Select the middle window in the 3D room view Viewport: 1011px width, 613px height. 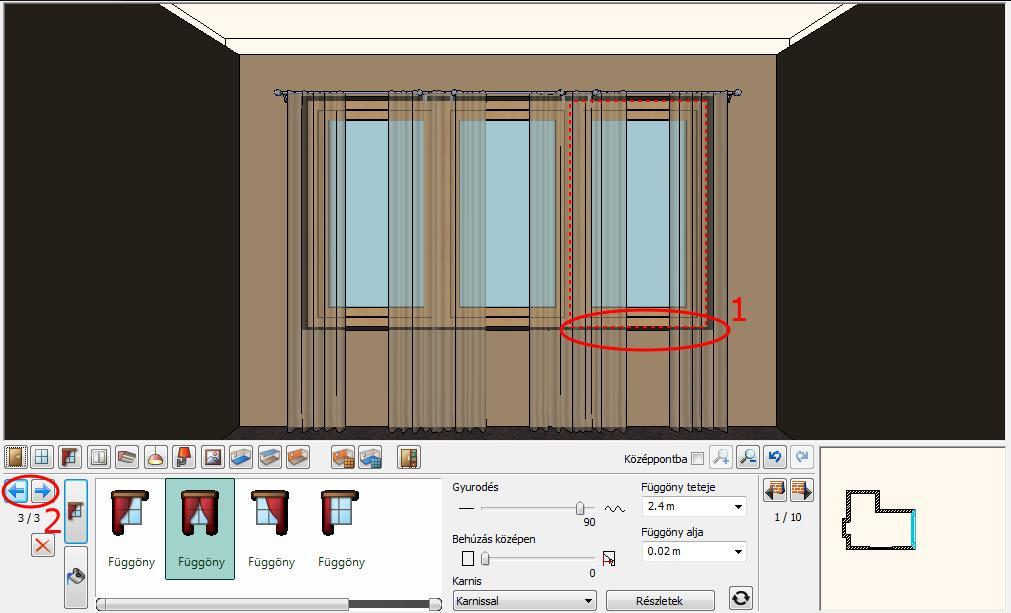coord(507,213)
